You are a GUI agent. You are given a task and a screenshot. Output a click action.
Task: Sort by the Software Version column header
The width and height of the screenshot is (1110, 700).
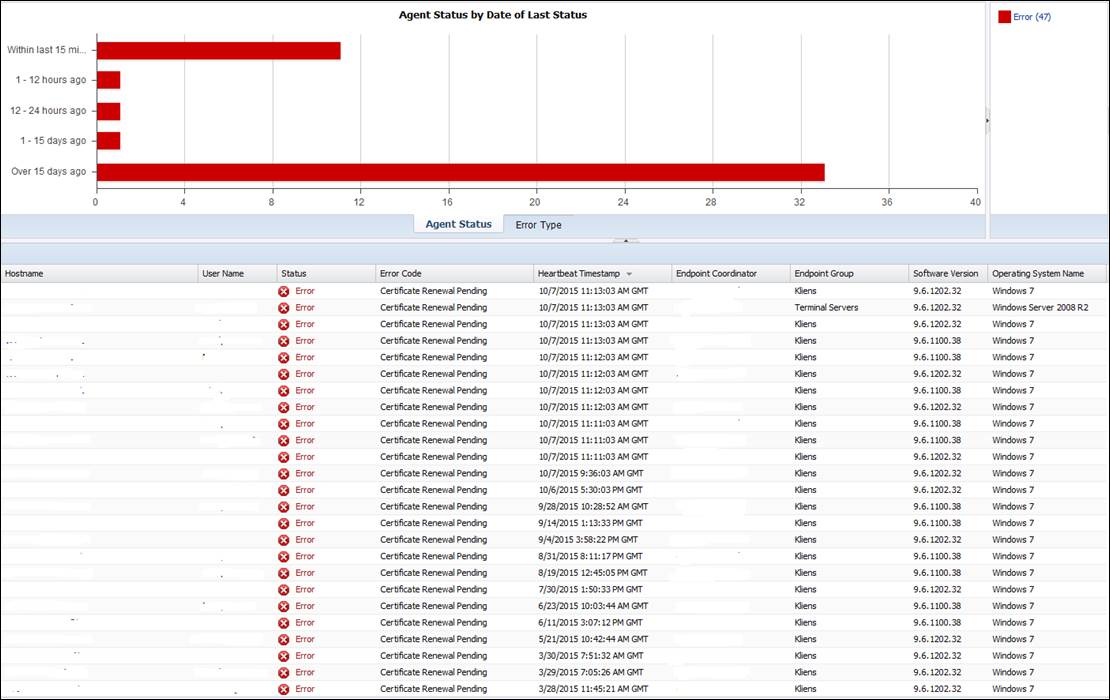pyautogui.click(x=945, y=273)
